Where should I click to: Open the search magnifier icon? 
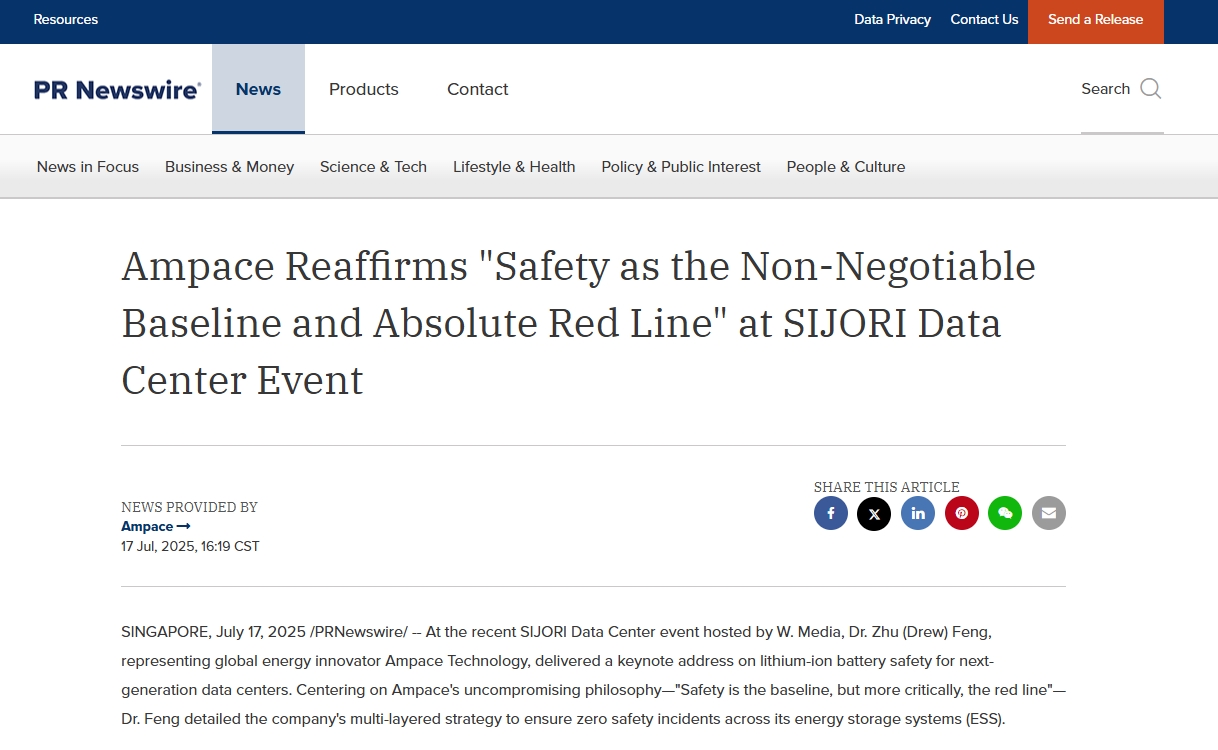pyautogui.click(x=1151, y=89)
